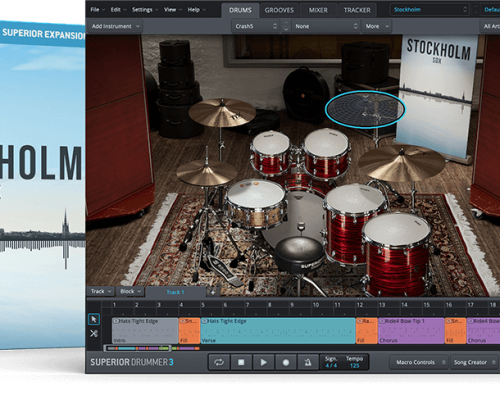Click the ride cymbal on right

(x=402, y=163)
